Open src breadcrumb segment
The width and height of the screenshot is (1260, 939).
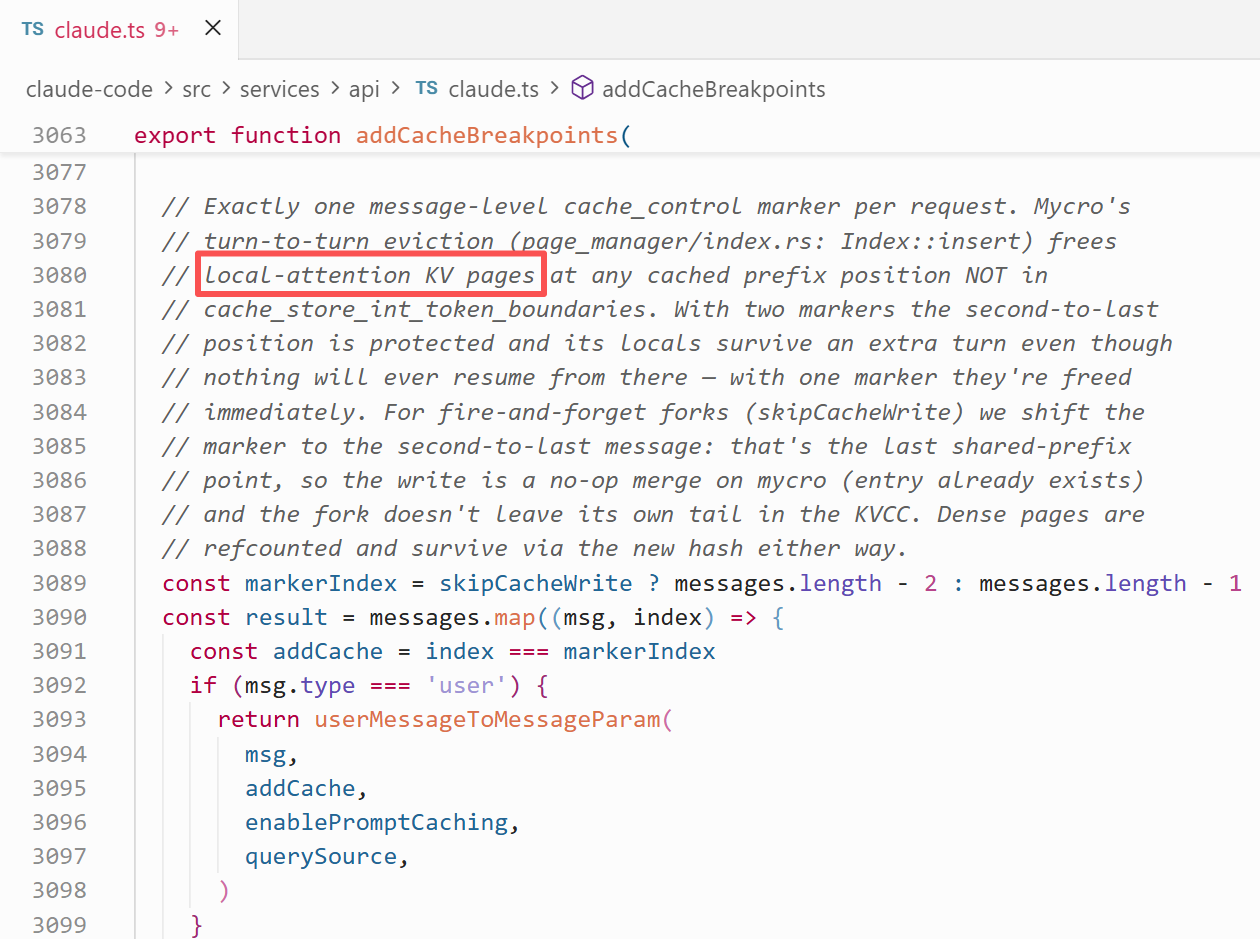click(x=197, y=89)
